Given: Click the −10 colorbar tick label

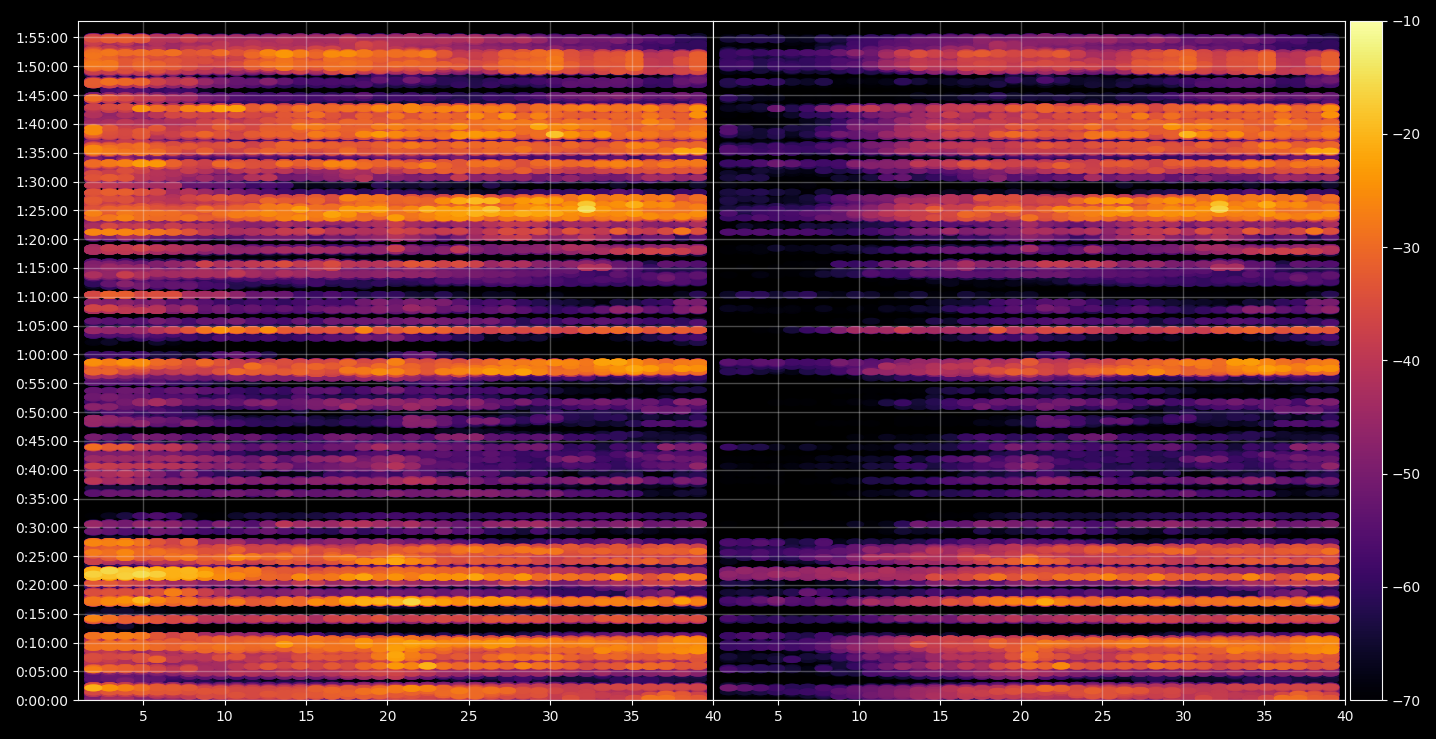Looking at the screenshot, I should pos(1405,21).
